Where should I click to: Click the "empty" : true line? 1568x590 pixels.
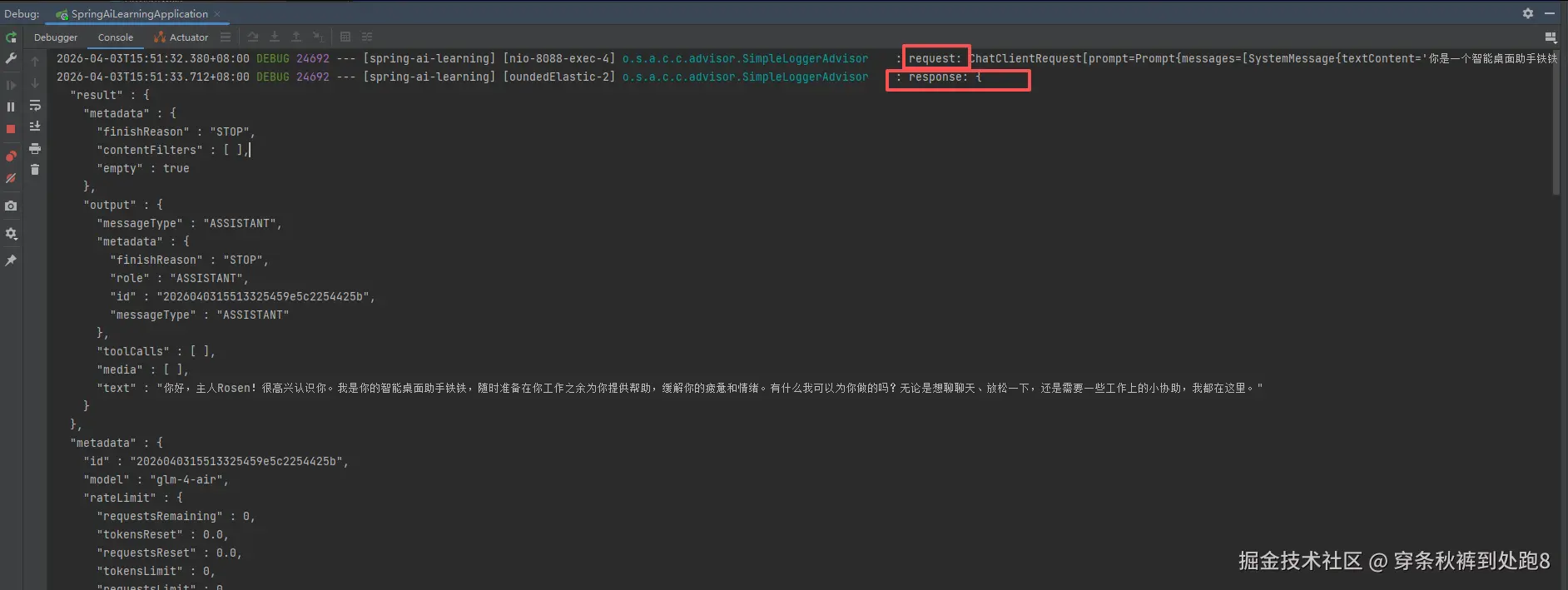point(143,168)
